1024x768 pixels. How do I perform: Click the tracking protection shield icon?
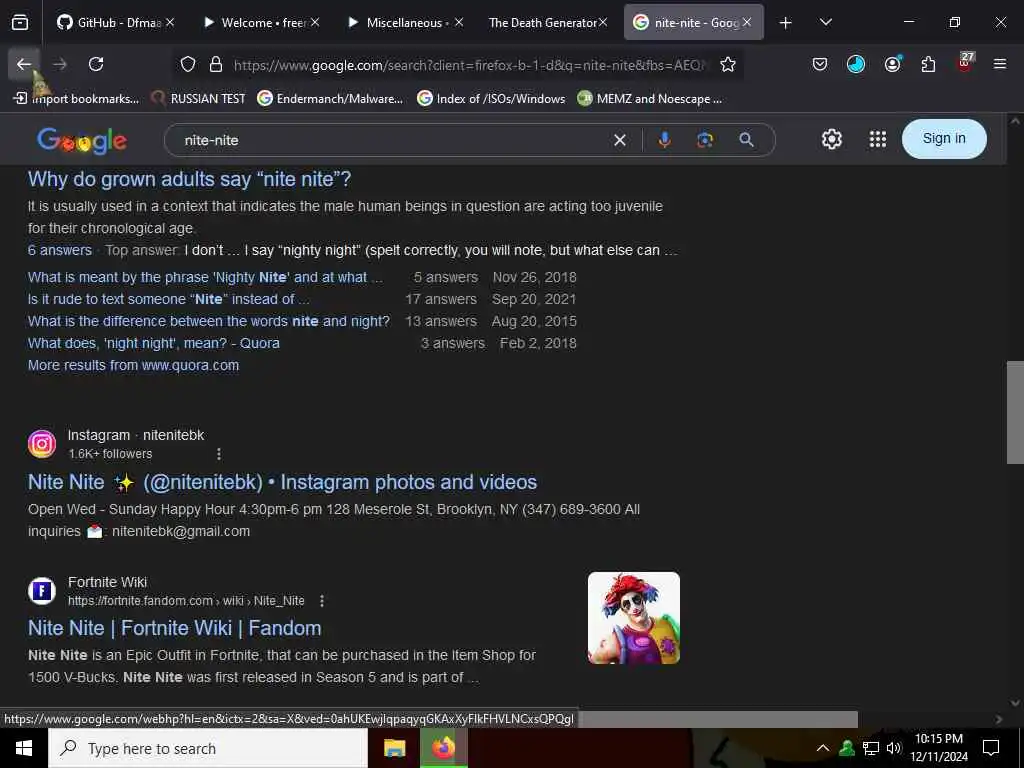(x=188, y=65)
